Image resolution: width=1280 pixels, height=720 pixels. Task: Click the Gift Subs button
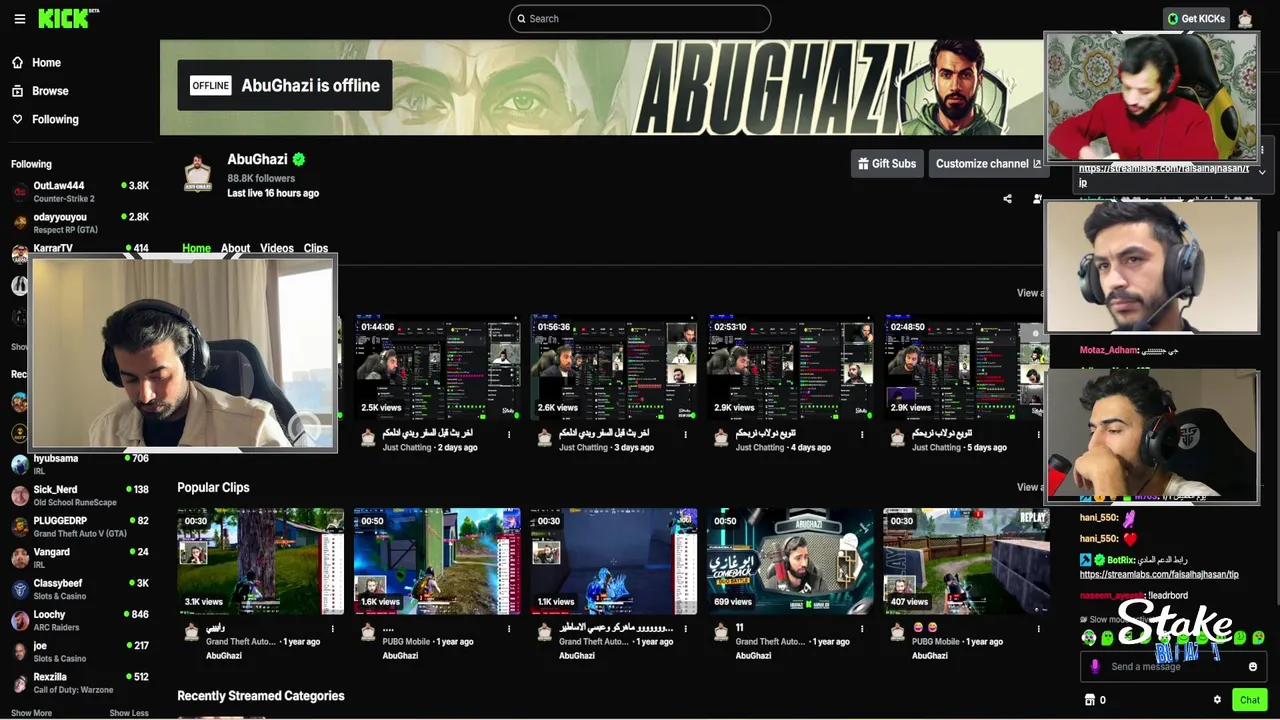pos(886,164)
